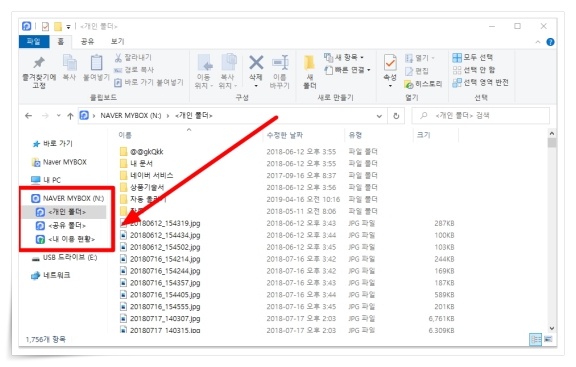Select the @@gkQkk folder
Image resolution: width=576 pixels, height=367 pixels.
pos(141,151)
